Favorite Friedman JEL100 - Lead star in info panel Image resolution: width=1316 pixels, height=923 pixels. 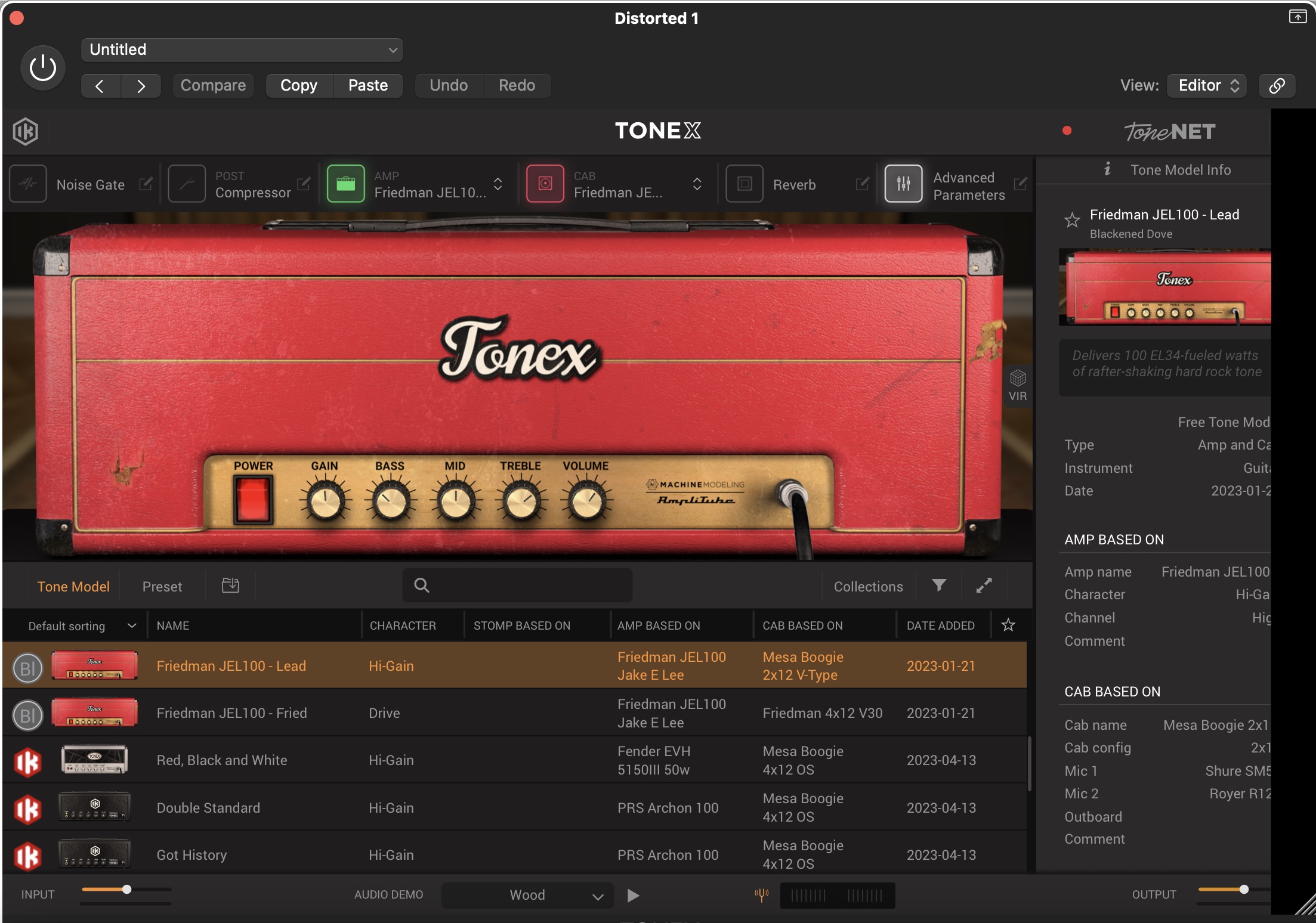tap(1072, 221)
